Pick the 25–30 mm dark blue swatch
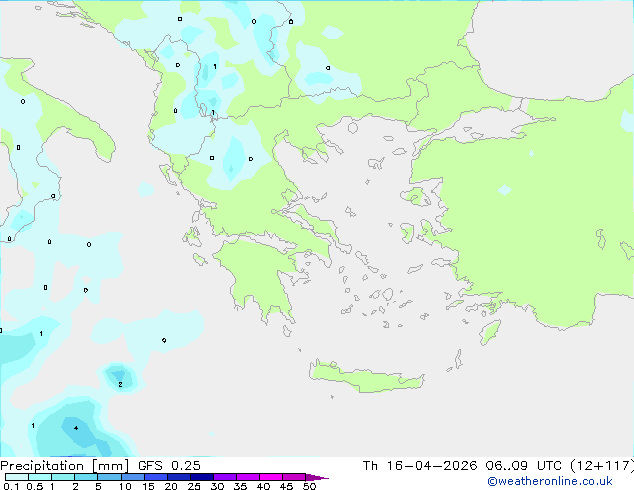634x490 pixels. click(x=202, y=477)
